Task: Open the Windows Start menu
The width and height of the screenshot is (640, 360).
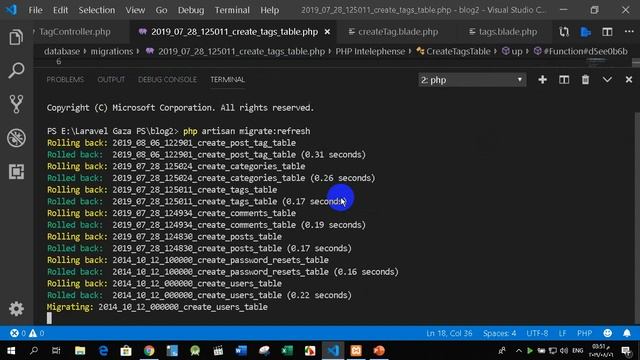Action: [x=11, y=351]
